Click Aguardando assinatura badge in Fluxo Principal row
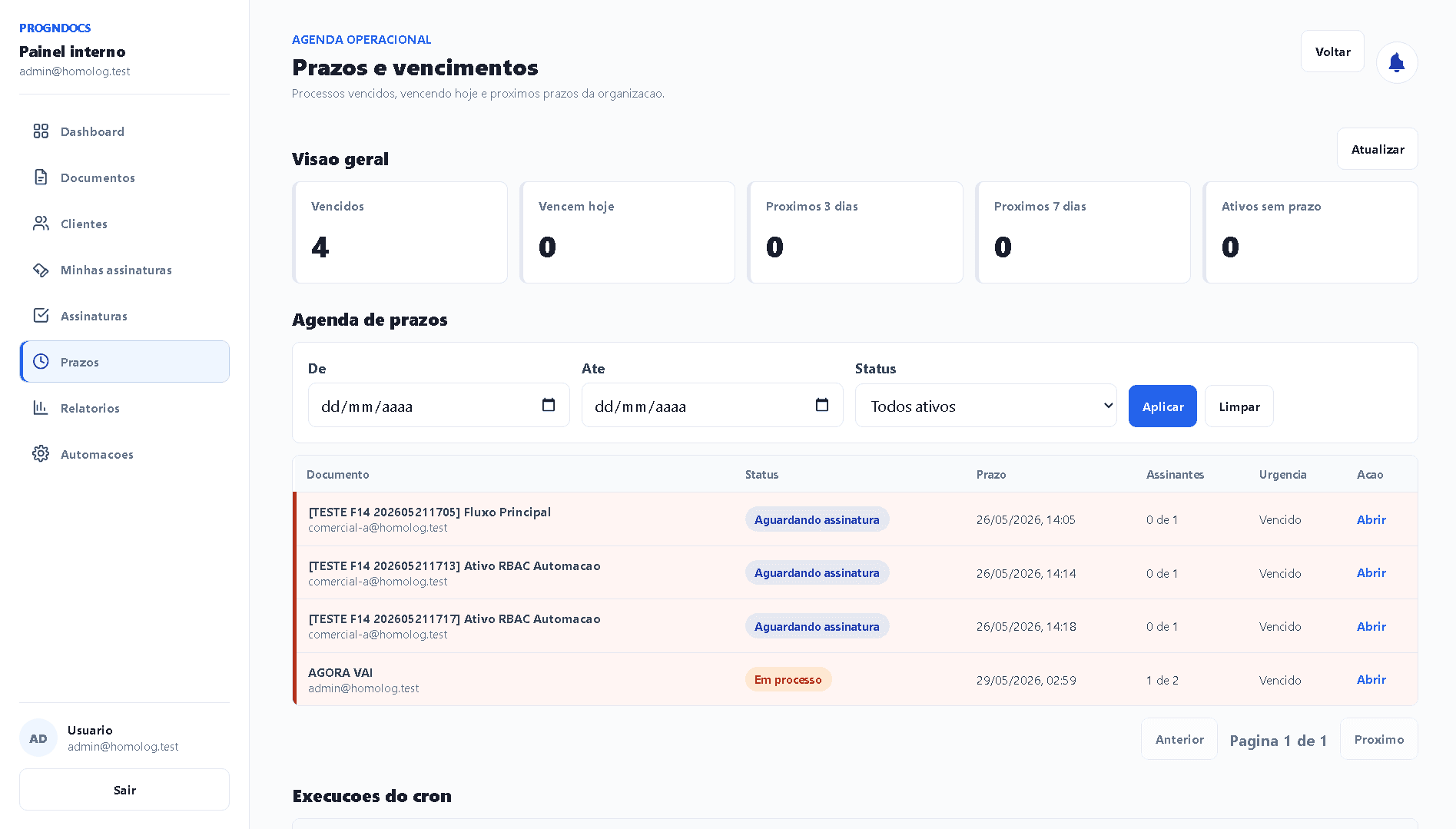Image resolution: width=1456 pixels, height=829 pixels. (x=817, y=519)
